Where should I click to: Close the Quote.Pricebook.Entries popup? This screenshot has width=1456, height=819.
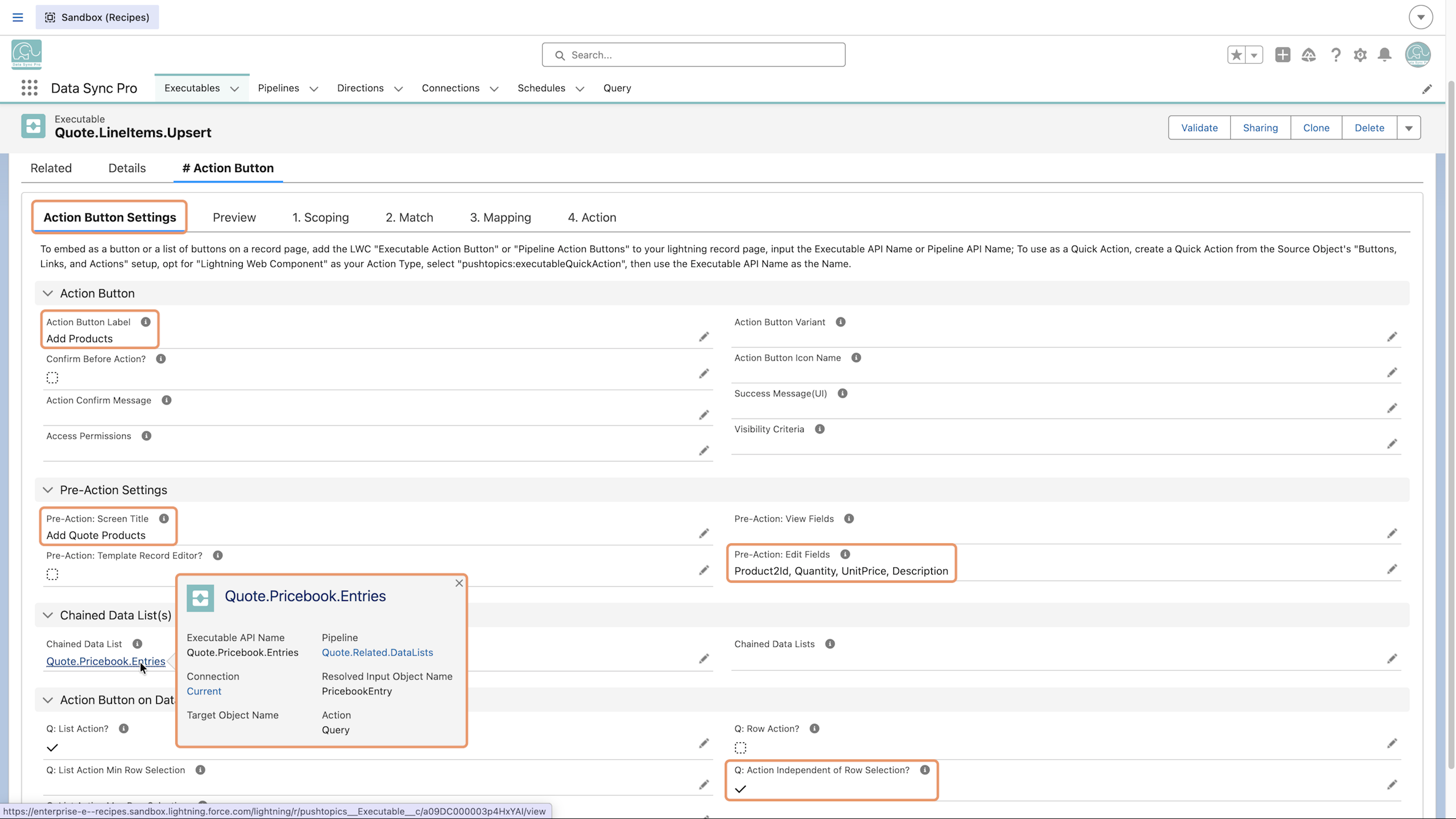459,583
